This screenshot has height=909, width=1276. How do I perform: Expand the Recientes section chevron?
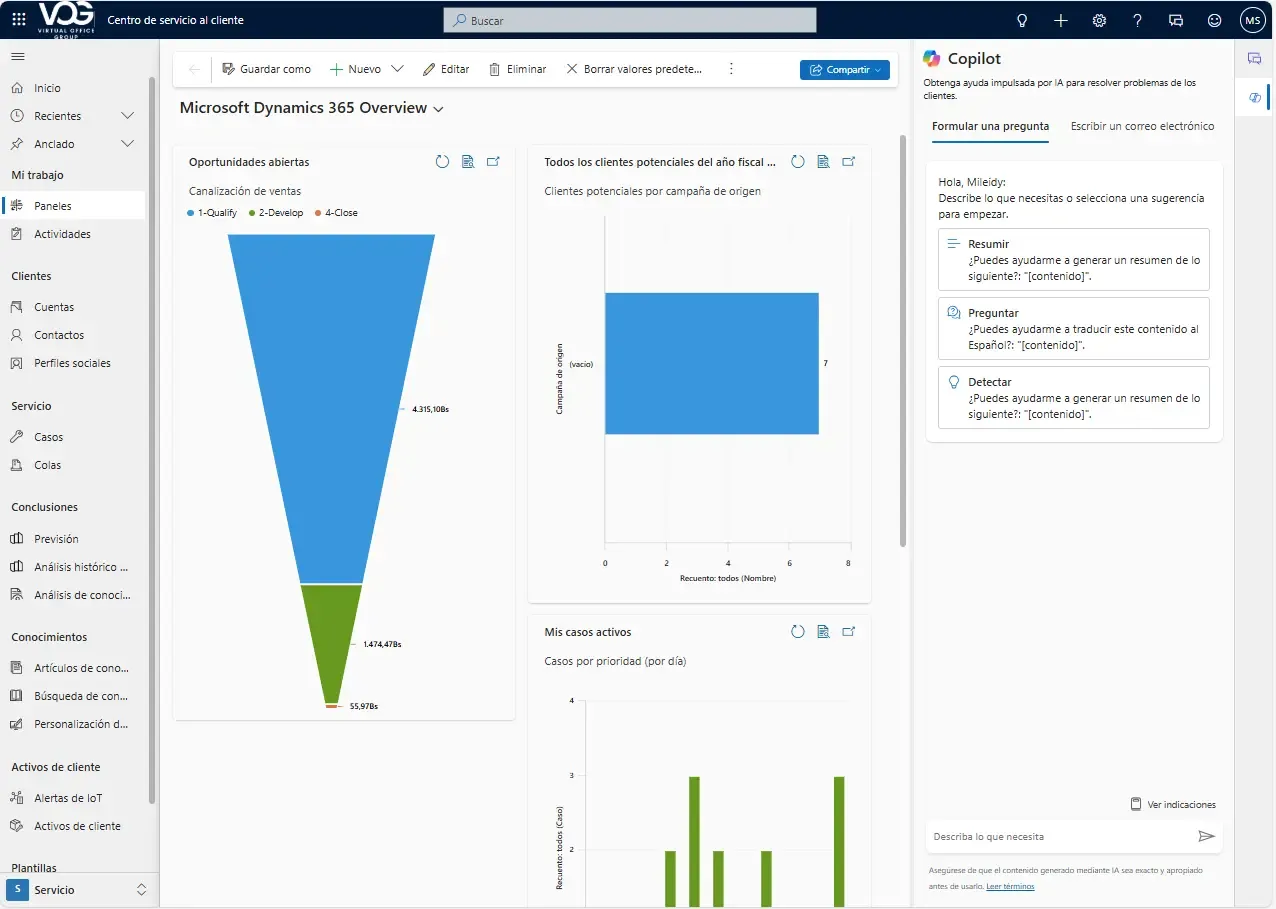pos(127,116)
